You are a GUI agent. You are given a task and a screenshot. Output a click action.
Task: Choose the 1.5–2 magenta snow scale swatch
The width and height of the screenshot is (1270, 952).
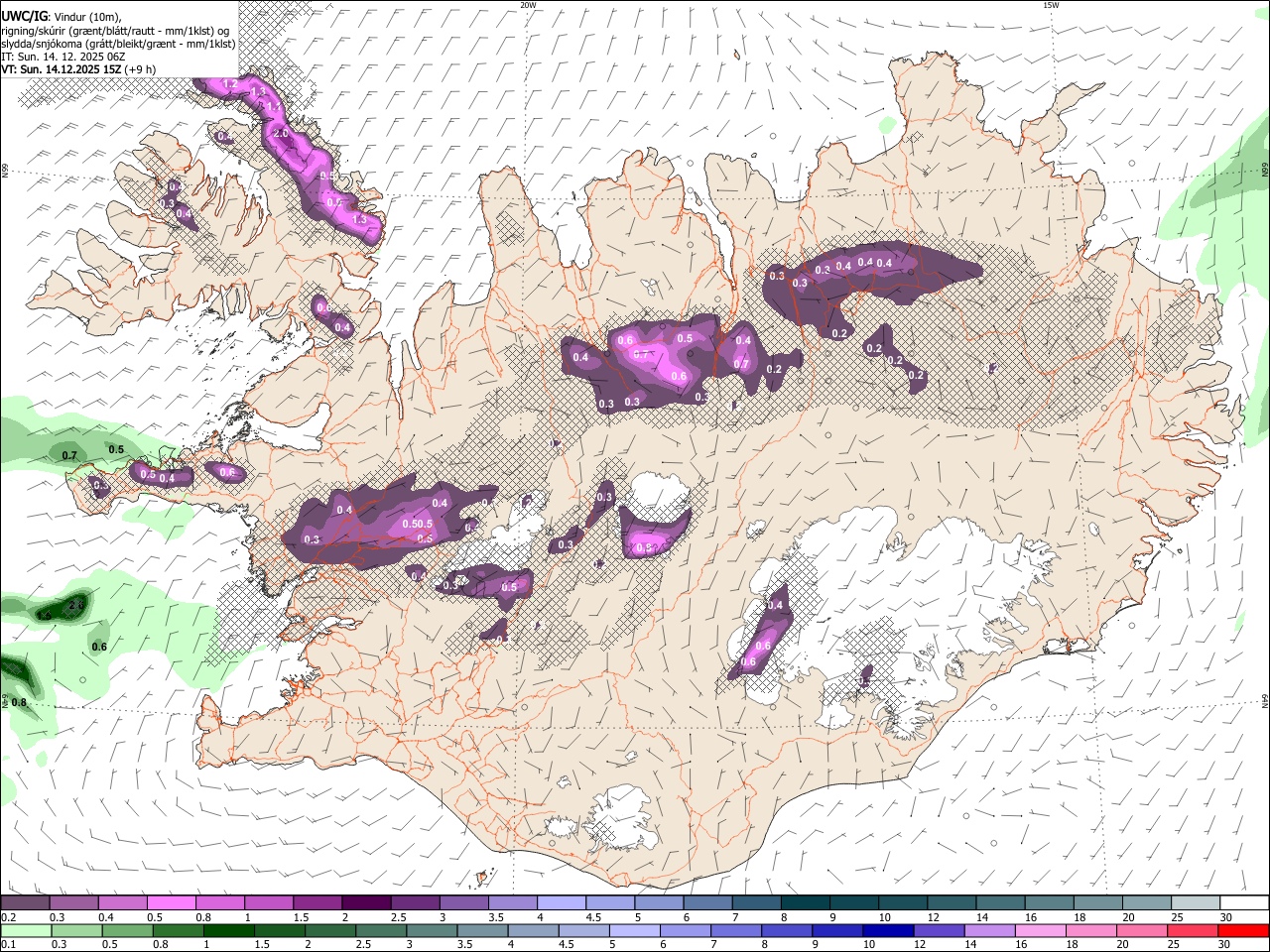[317, 902]
